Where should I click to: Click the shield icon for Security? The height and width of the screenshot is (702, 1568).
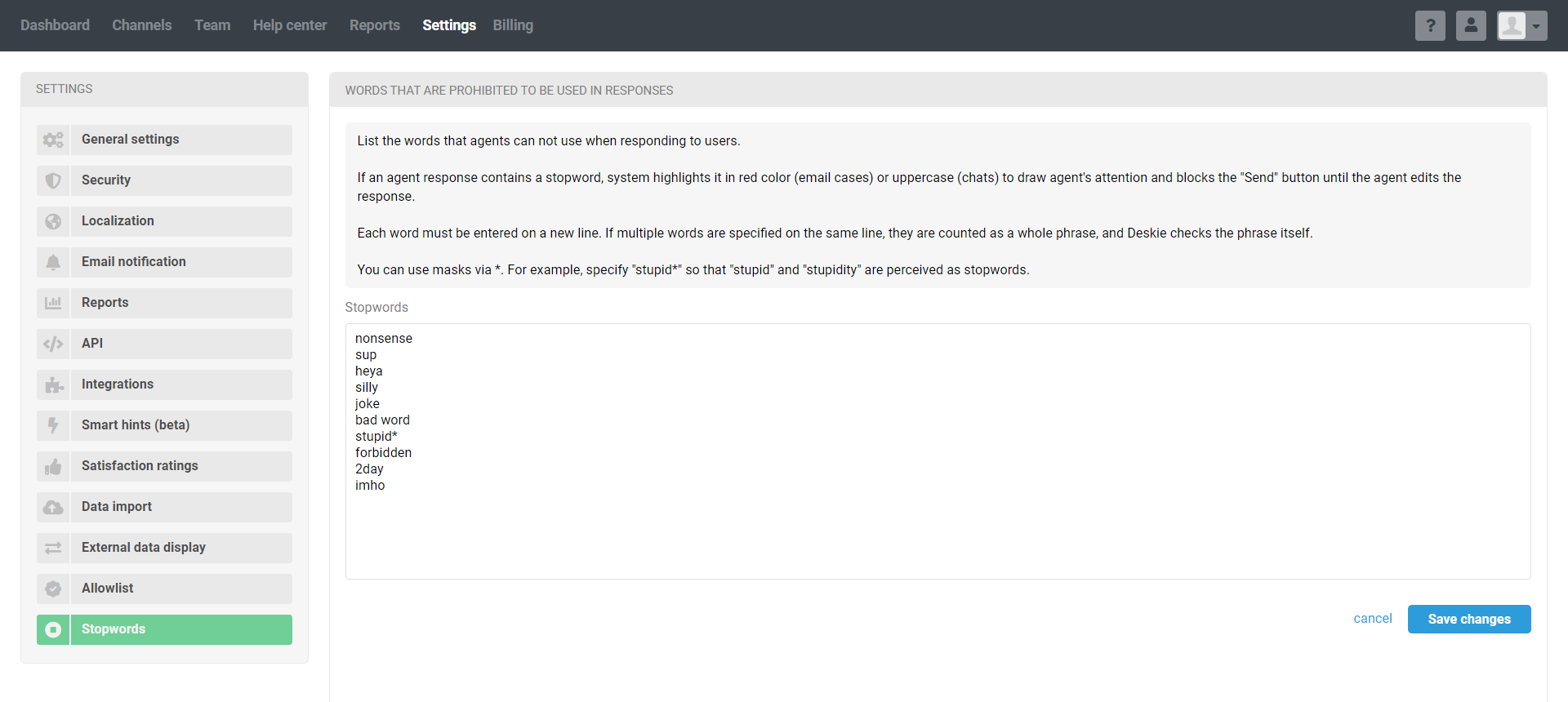53,180
